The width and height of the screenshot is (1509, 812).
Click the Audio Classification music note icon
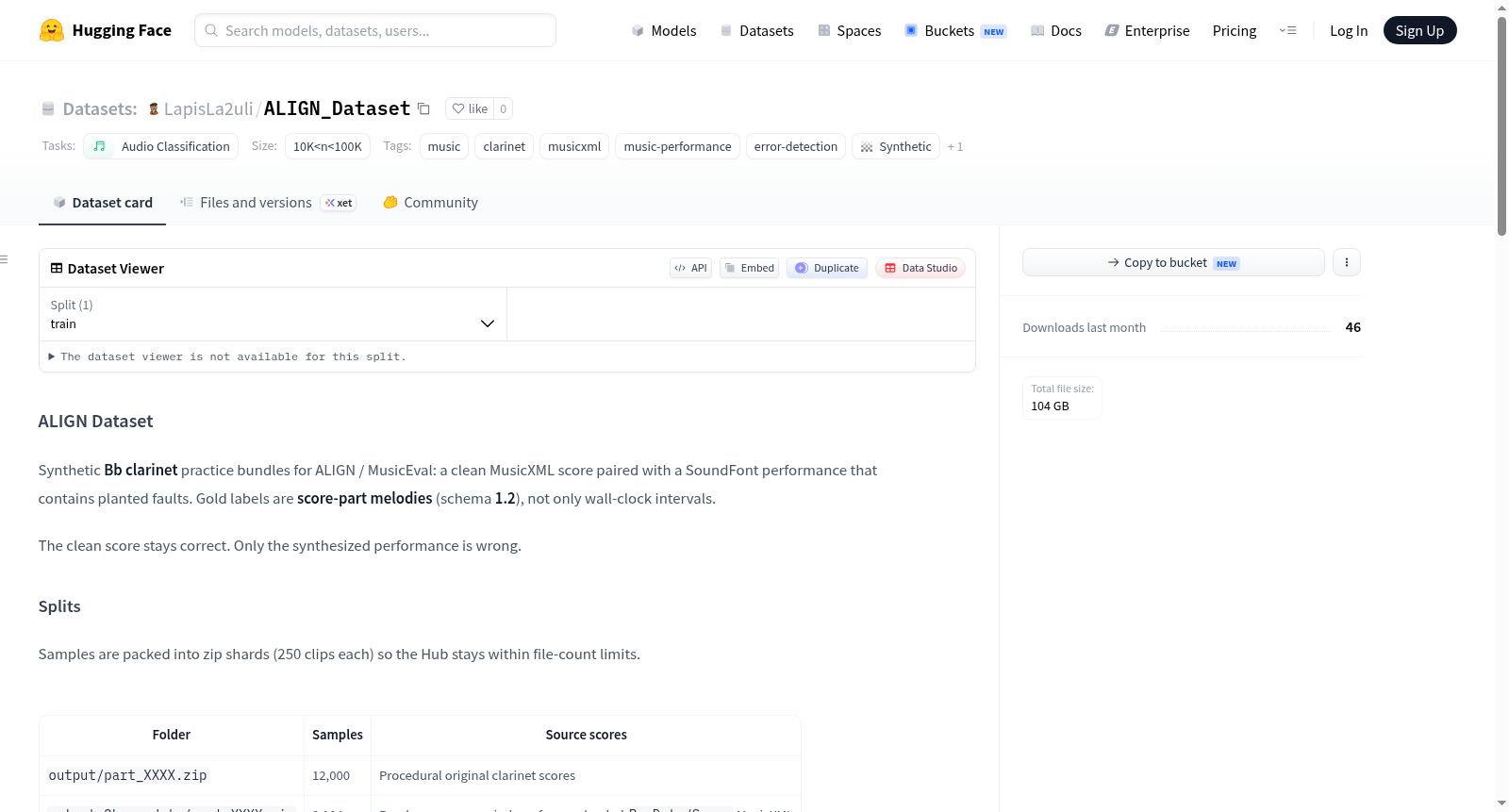click(99, 146)
